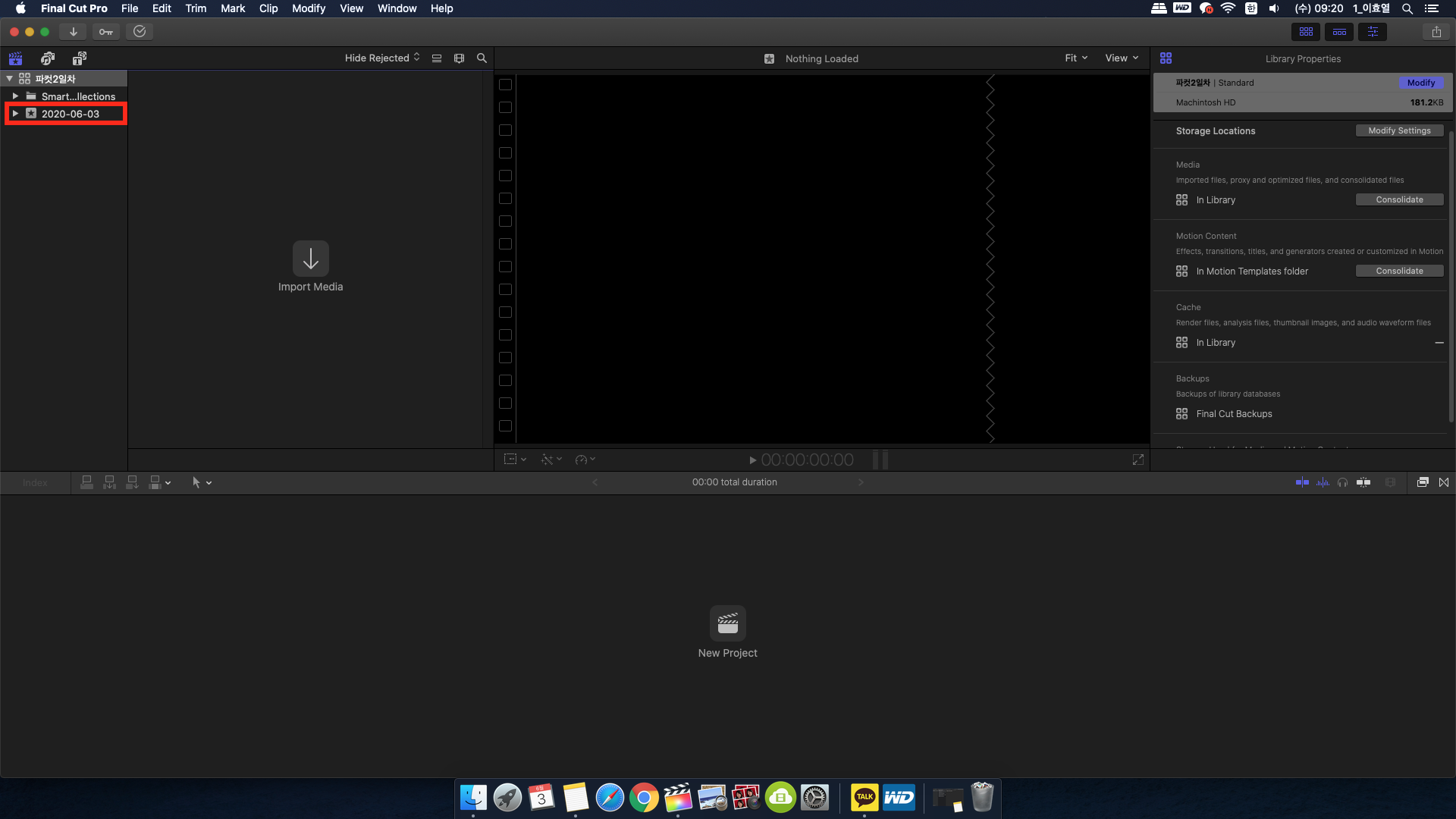Click Consolidate button for Media
1456x819 pixels.
[1399, 200]
